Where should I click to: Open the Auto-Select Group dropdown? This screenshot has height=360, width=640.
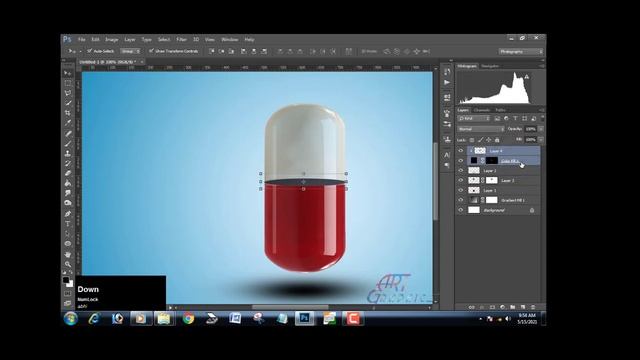(x=130, y=51)
